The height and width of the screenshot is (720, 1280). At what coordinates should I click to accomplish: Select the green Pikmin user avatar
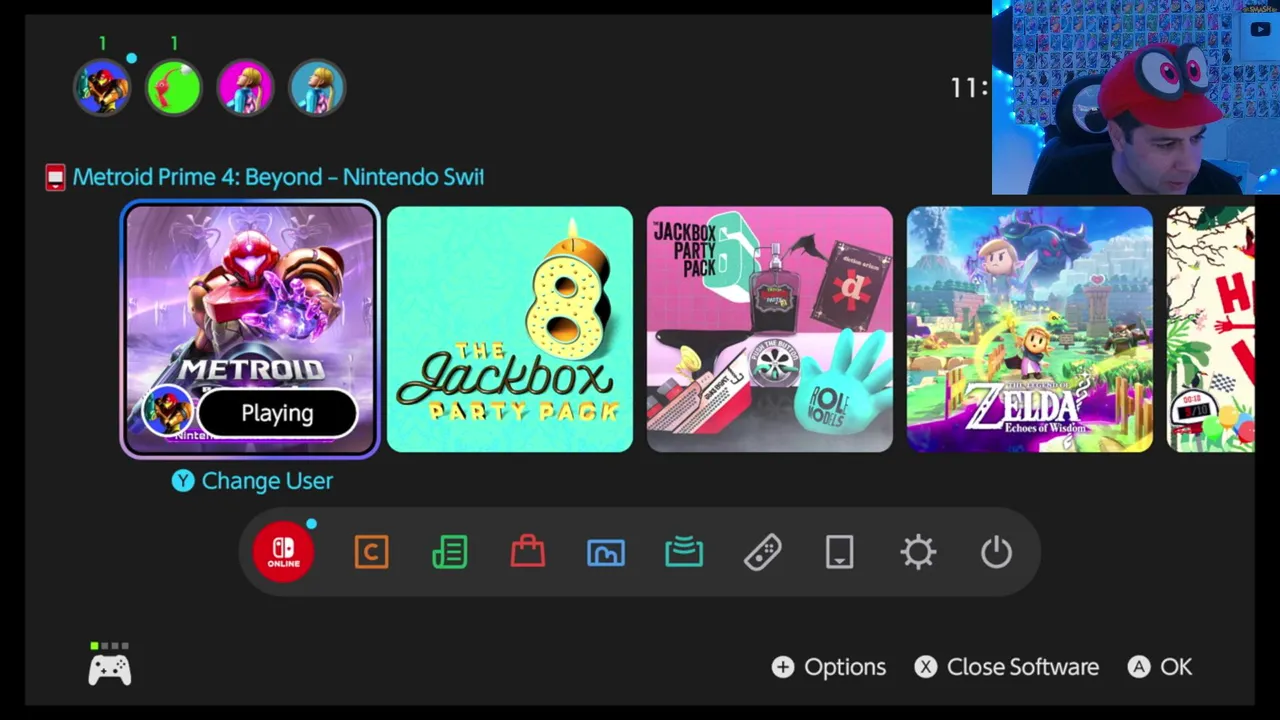click(174, 88)
